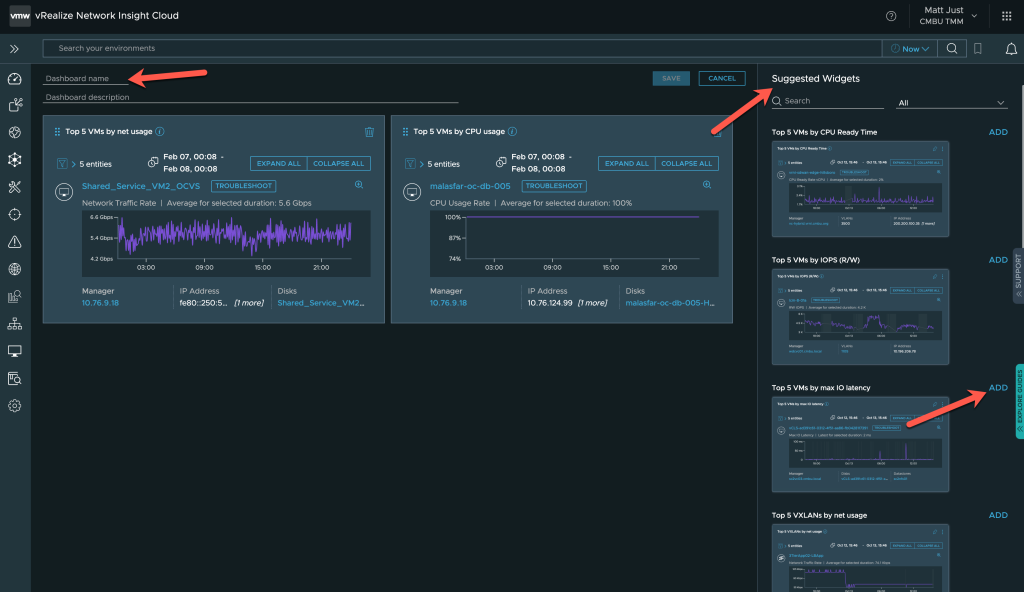Search in Suggested Widgets field
Viewport: 1024px width, 592px height.
(x=827, y=101)
